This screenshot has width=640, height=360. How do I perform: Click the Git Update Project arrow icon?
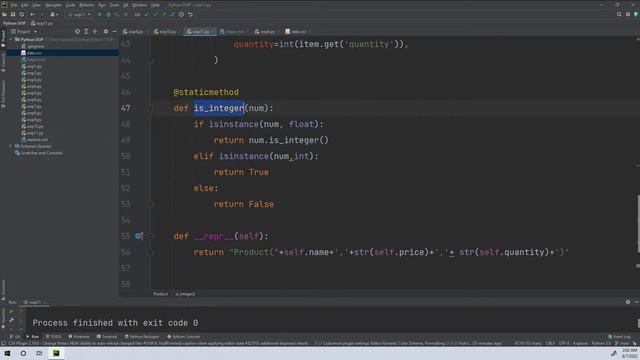[x=147, y=14]
